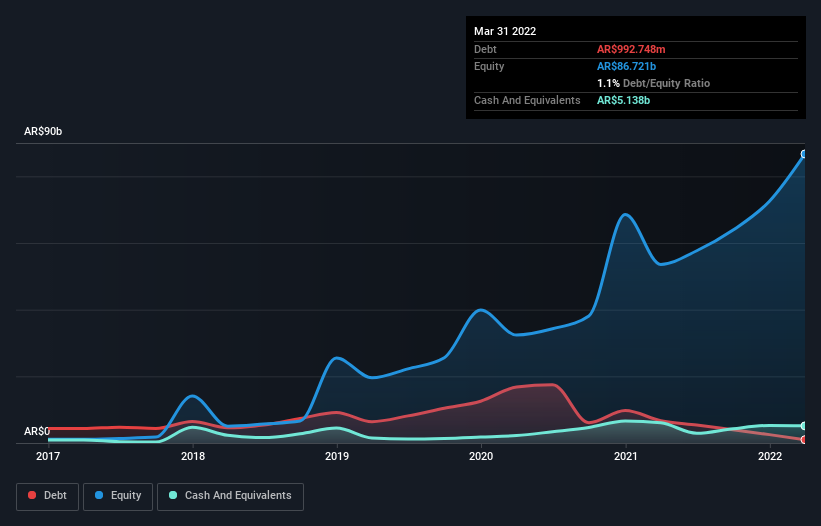
Task: Click the Debt value AR$992.748m
Action: (631, 49)
